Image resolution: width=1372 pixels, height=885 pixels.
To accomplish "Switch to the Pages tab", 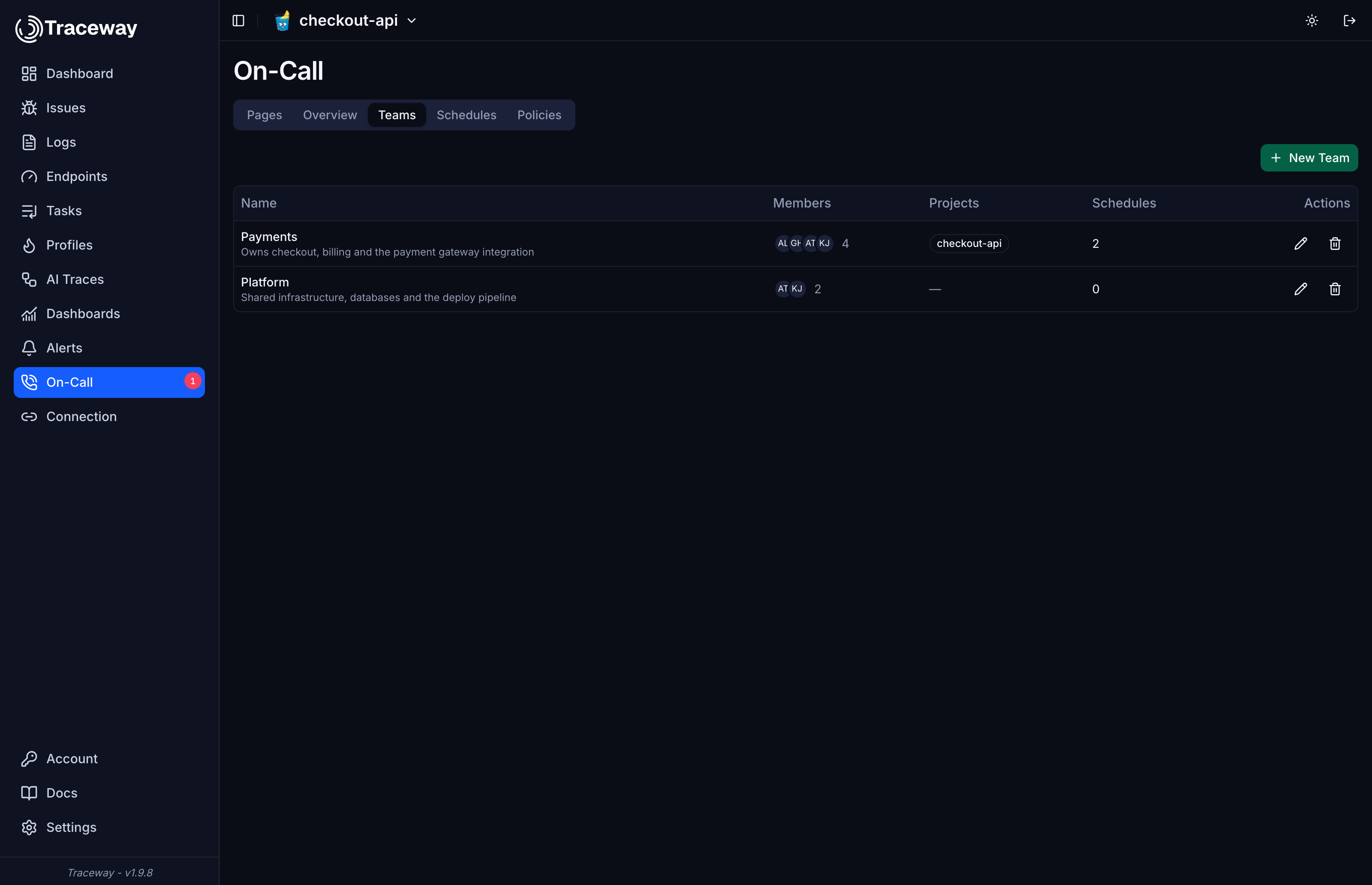I will 264,115.
